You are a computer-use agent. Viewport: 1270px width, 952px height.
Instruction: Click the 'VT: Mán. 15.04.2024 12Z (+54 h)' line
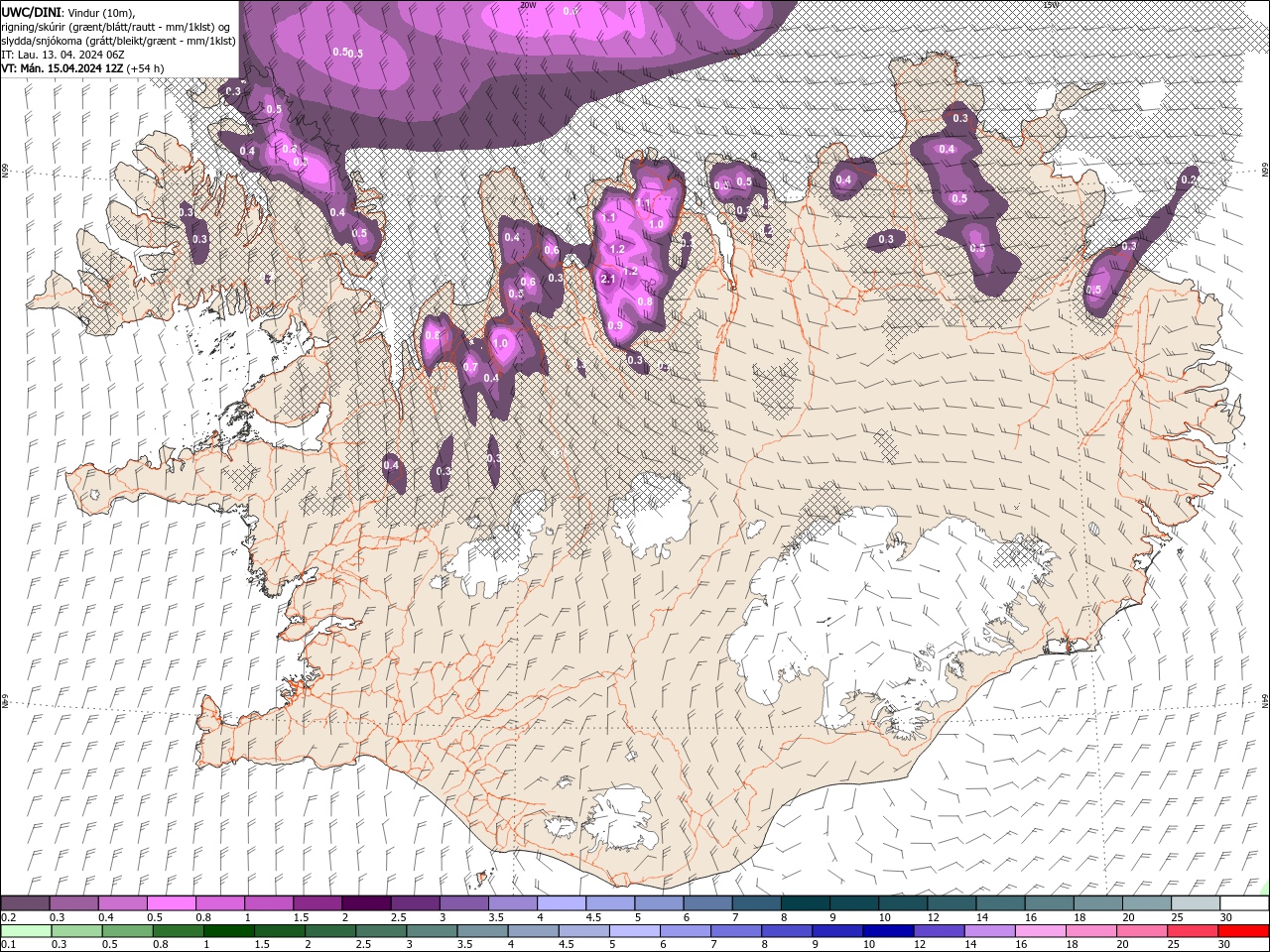pos(82,68)
